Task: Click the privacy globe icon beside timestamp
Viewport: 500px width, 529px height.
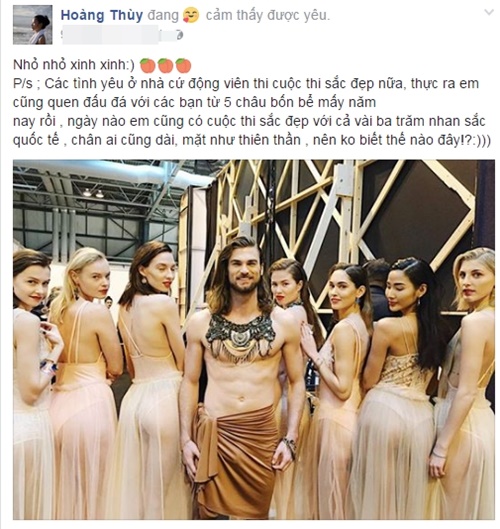Action: click(x=180, y=35)
